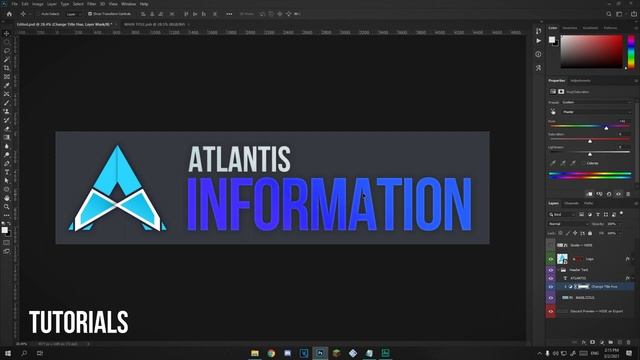Image resolution: width=640 pixels, height=360 pixels.
Task: Delete adjustment layer from Properties panel
Action: [628, 194]
